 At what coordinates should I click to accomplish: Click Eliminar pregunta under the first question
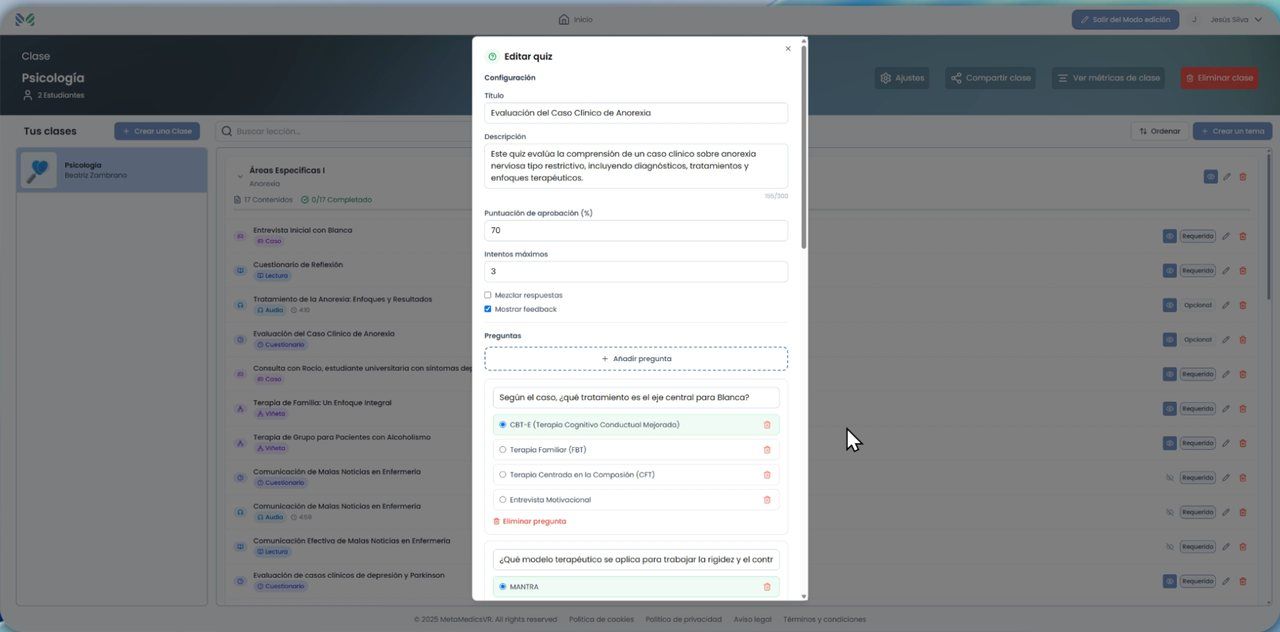pos(530,521)
